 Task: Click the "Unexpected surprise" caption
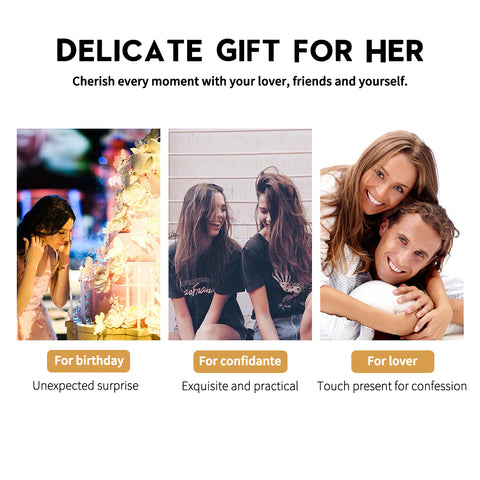[85, 386]
